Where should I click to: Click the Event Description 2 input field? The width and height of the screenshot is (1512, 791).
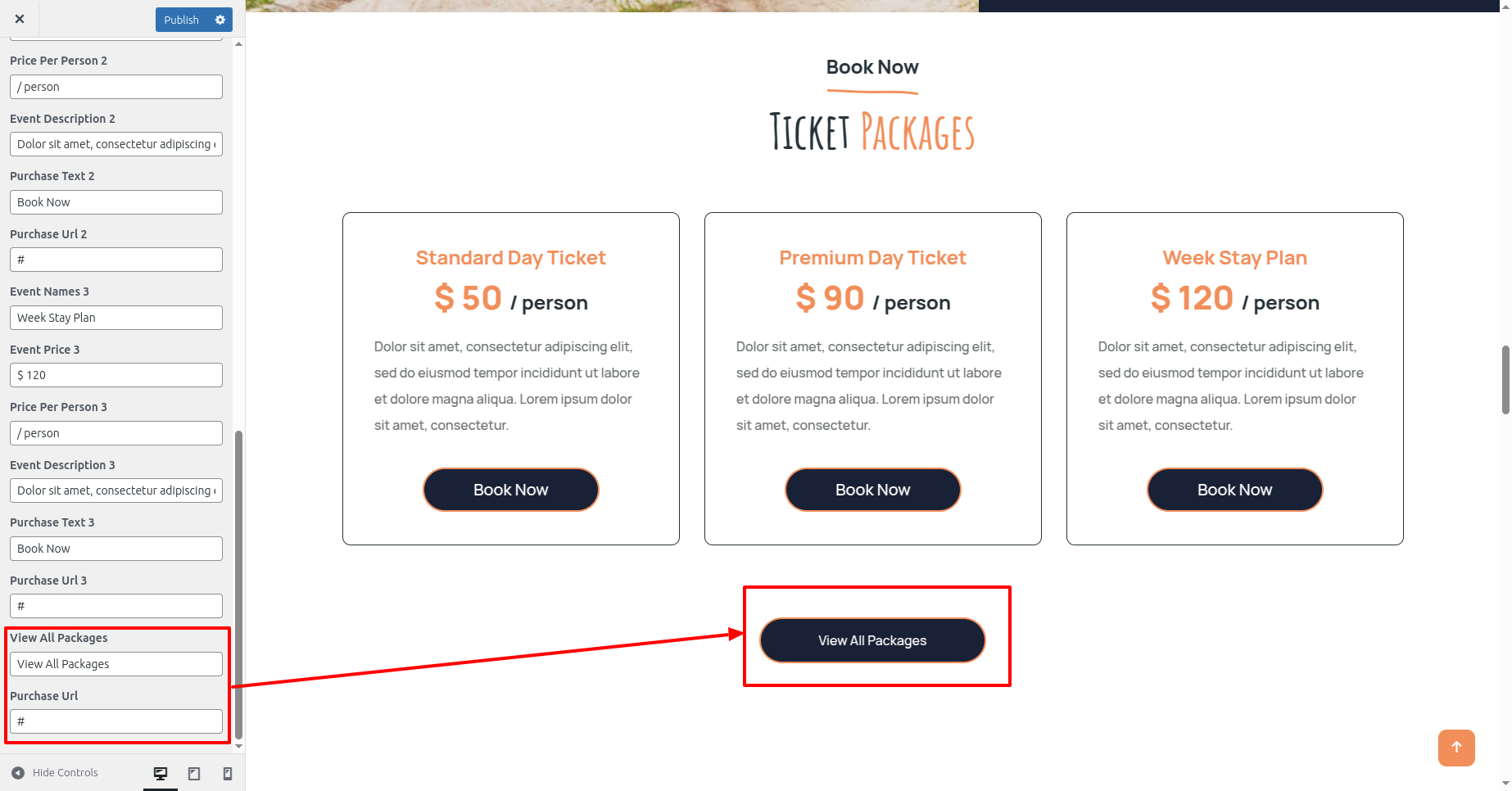click(x=116, y=144)
